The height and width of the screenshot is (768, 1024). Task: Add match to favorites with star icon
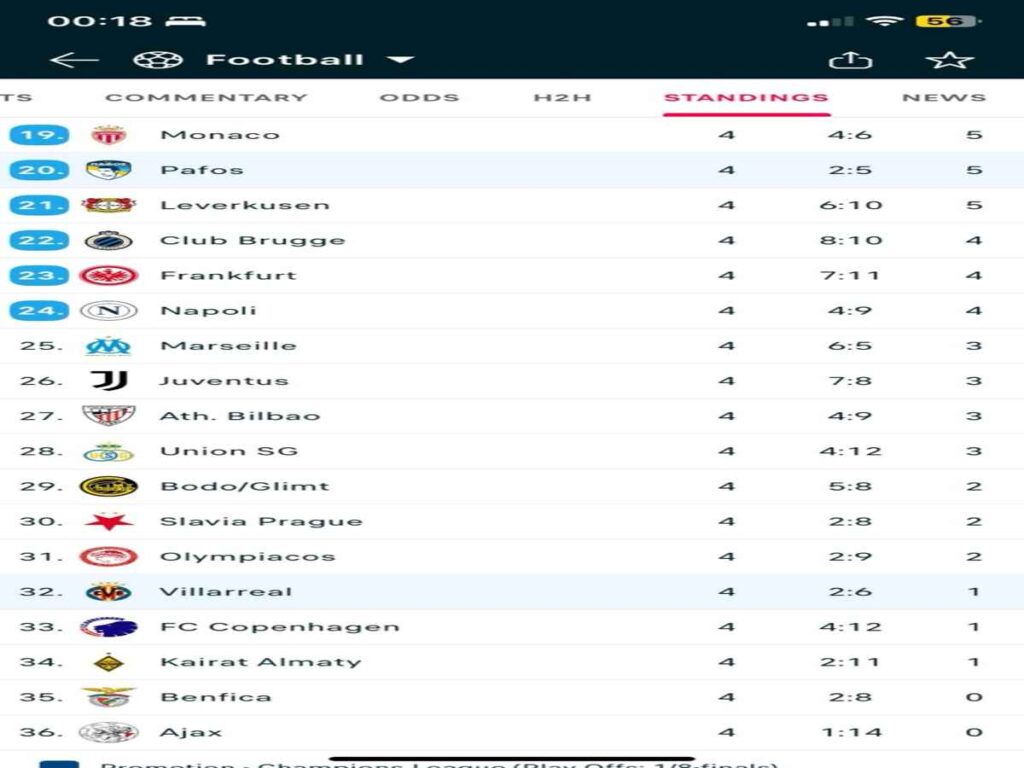[x=949, y=60]
